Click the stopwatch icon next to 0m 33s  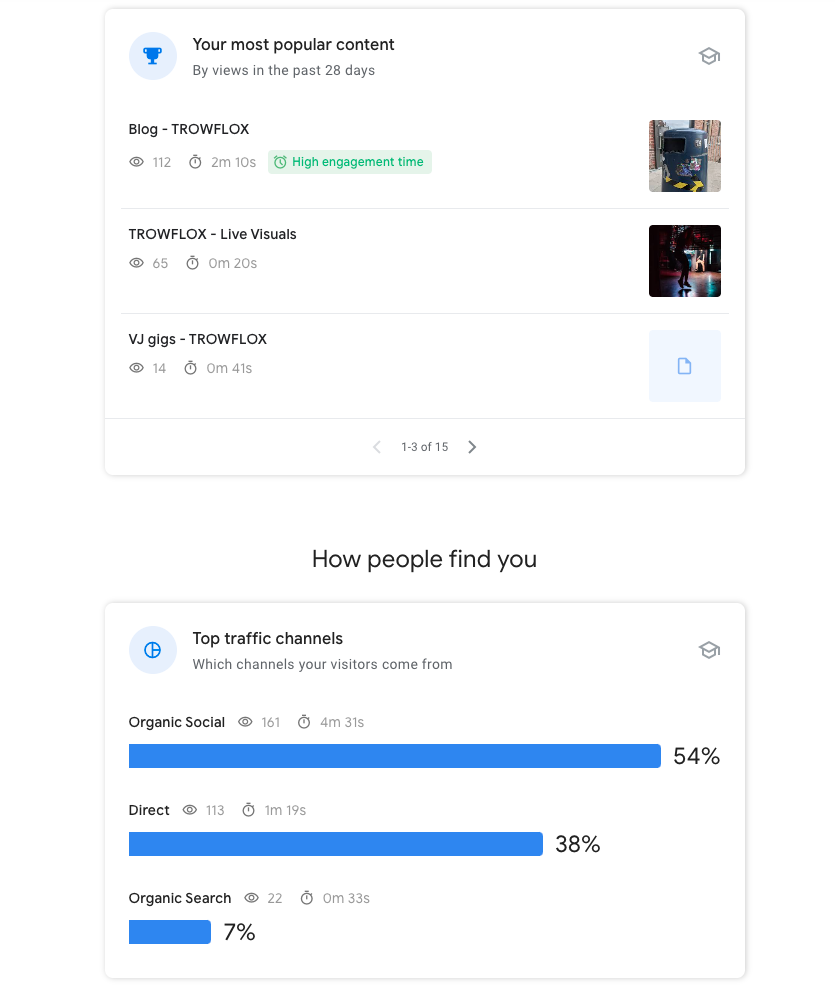307,898
